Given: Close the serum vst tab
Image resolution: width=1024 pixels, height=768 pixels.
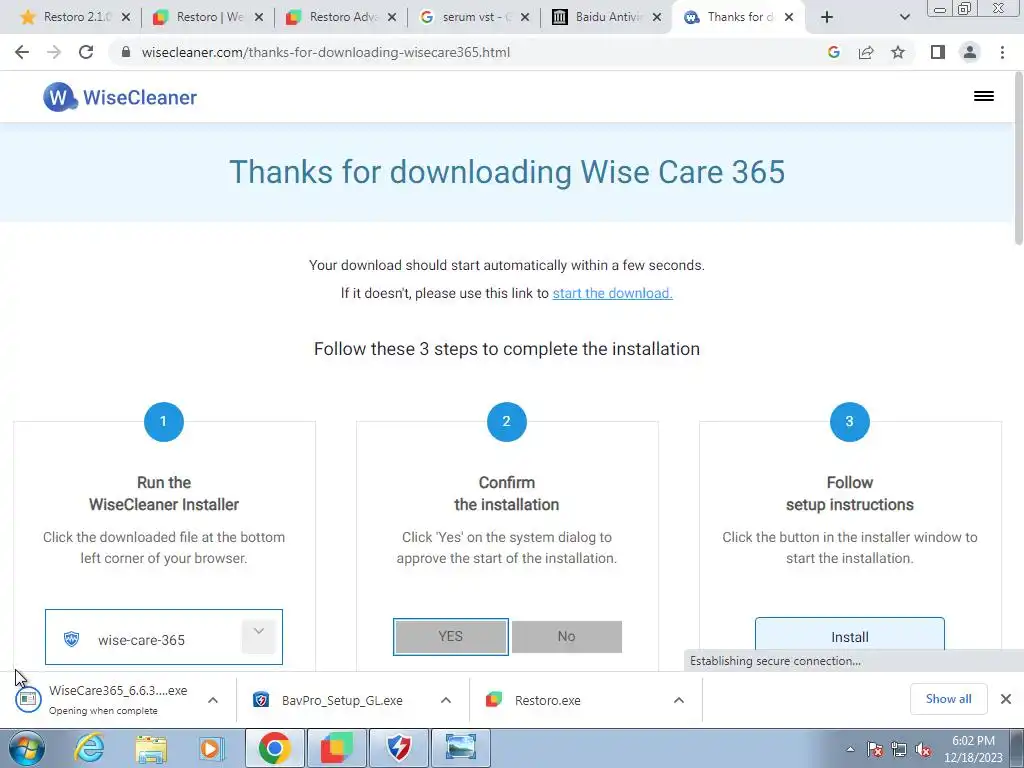Looking at the screenshot, I should coord(524,18).
